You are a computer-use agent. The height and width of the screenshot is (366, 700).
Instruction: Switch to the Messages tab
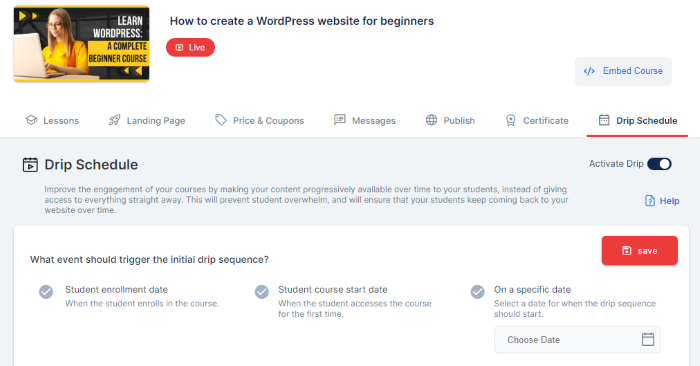(x=365, y=121)
